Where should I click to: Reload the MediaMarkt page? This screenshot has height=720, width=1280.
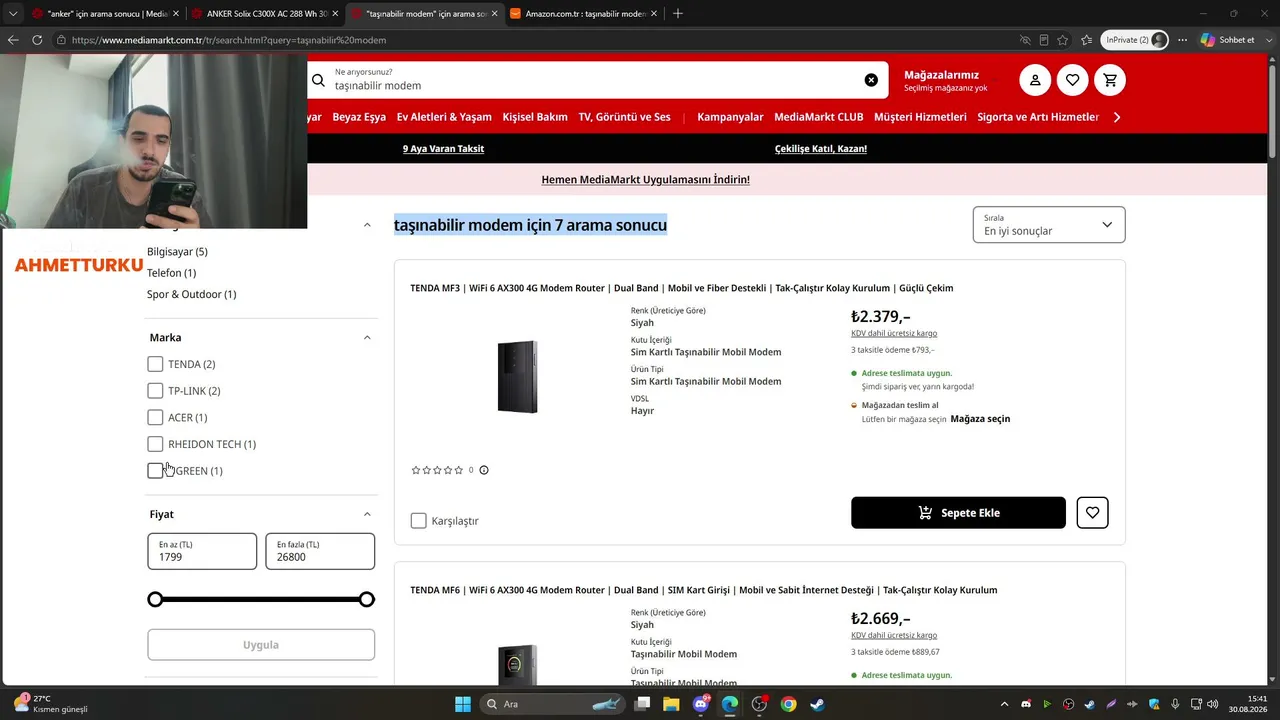(37, 40)
